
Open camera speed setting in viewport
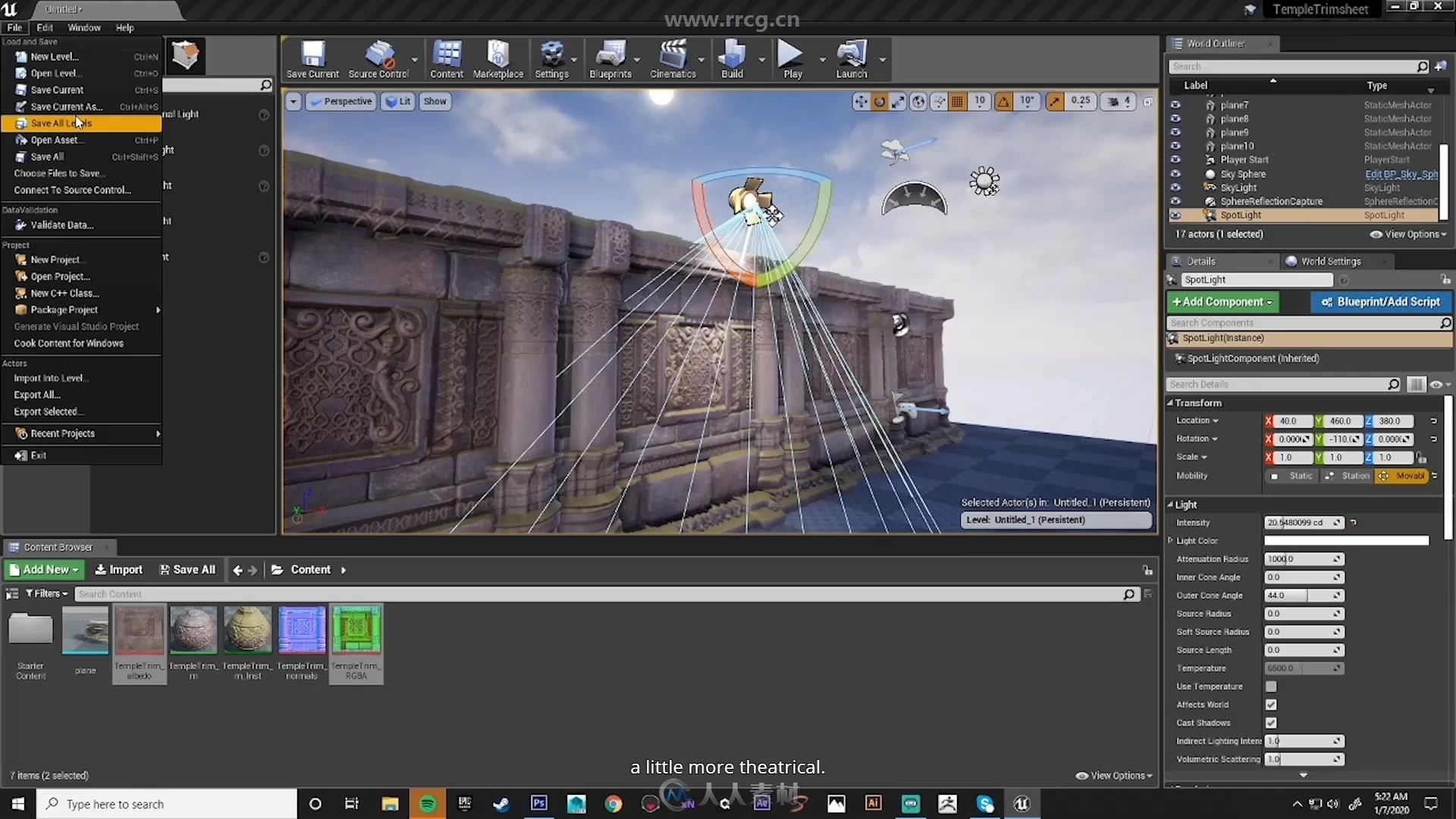[x=1119, y=101]
